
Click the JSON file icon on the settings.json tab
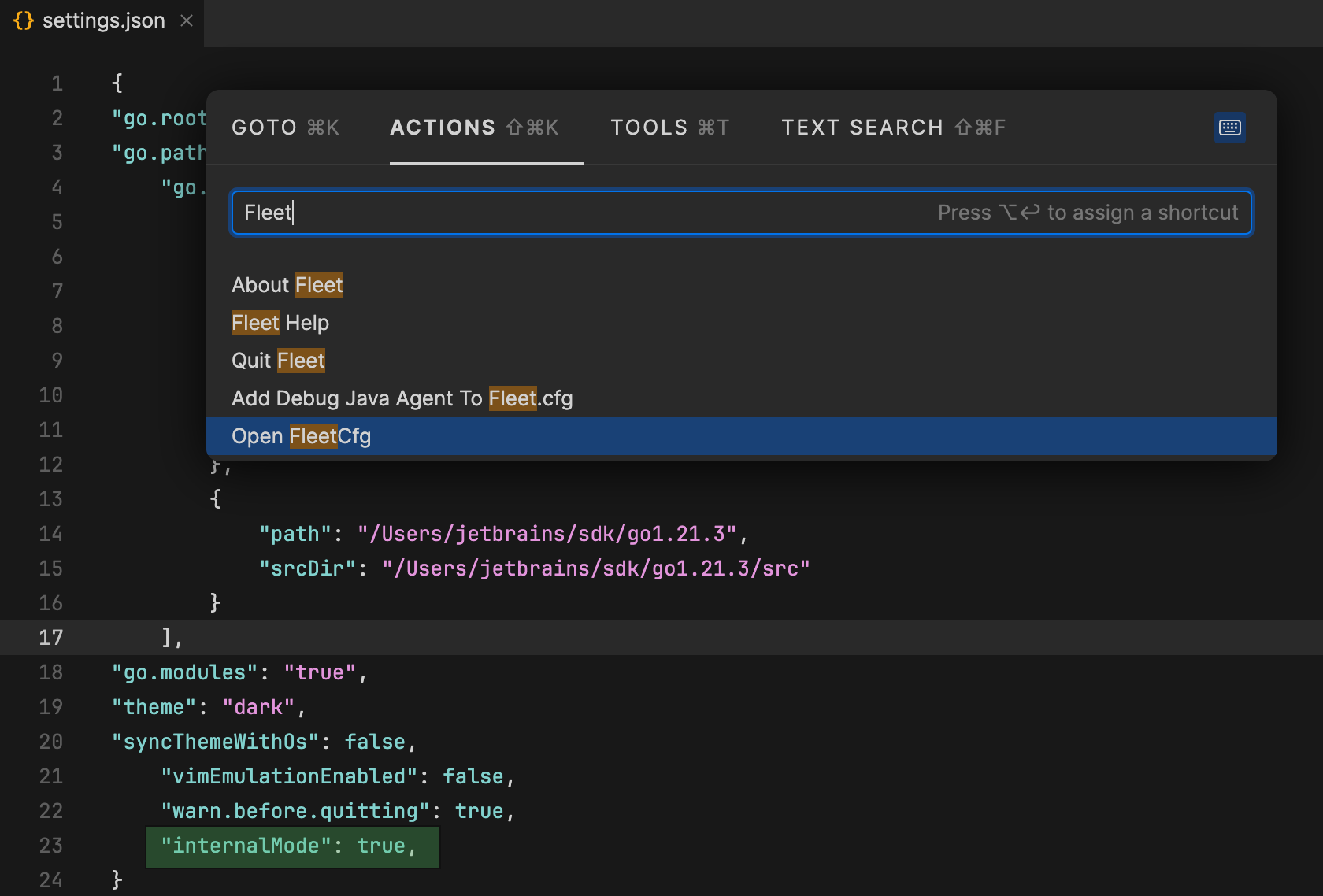coord(23,20)
